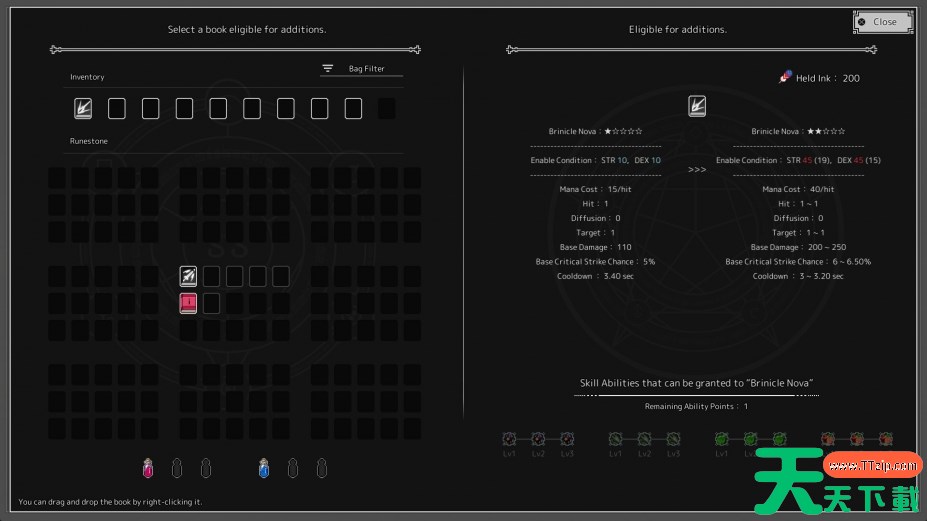Click the Bag Filter lines icon
The image size is (927, 521).
click(x=327, y=69)
